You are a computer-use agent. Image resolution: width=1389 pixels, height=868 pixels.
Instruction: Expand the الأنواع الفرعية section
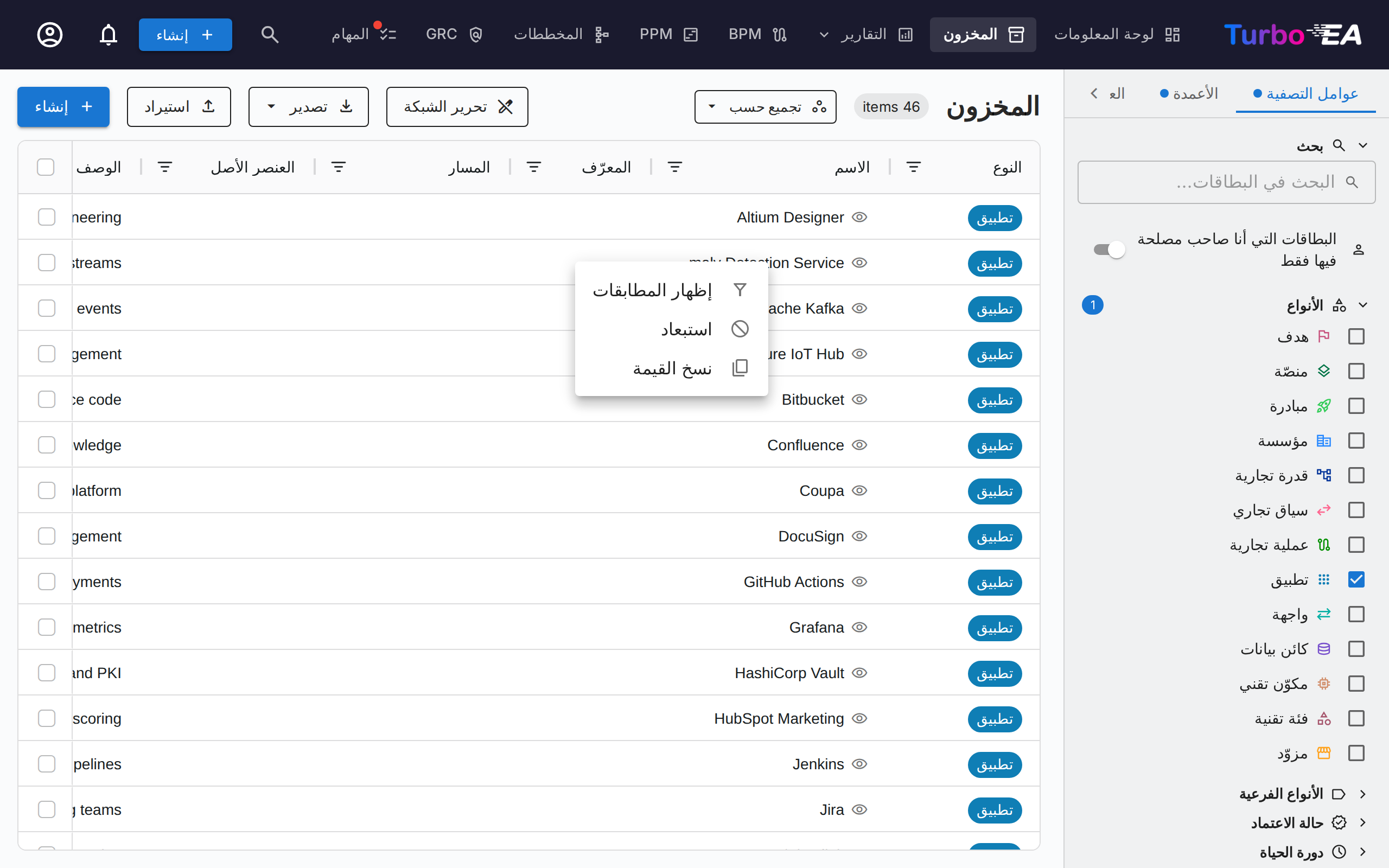1362,794
